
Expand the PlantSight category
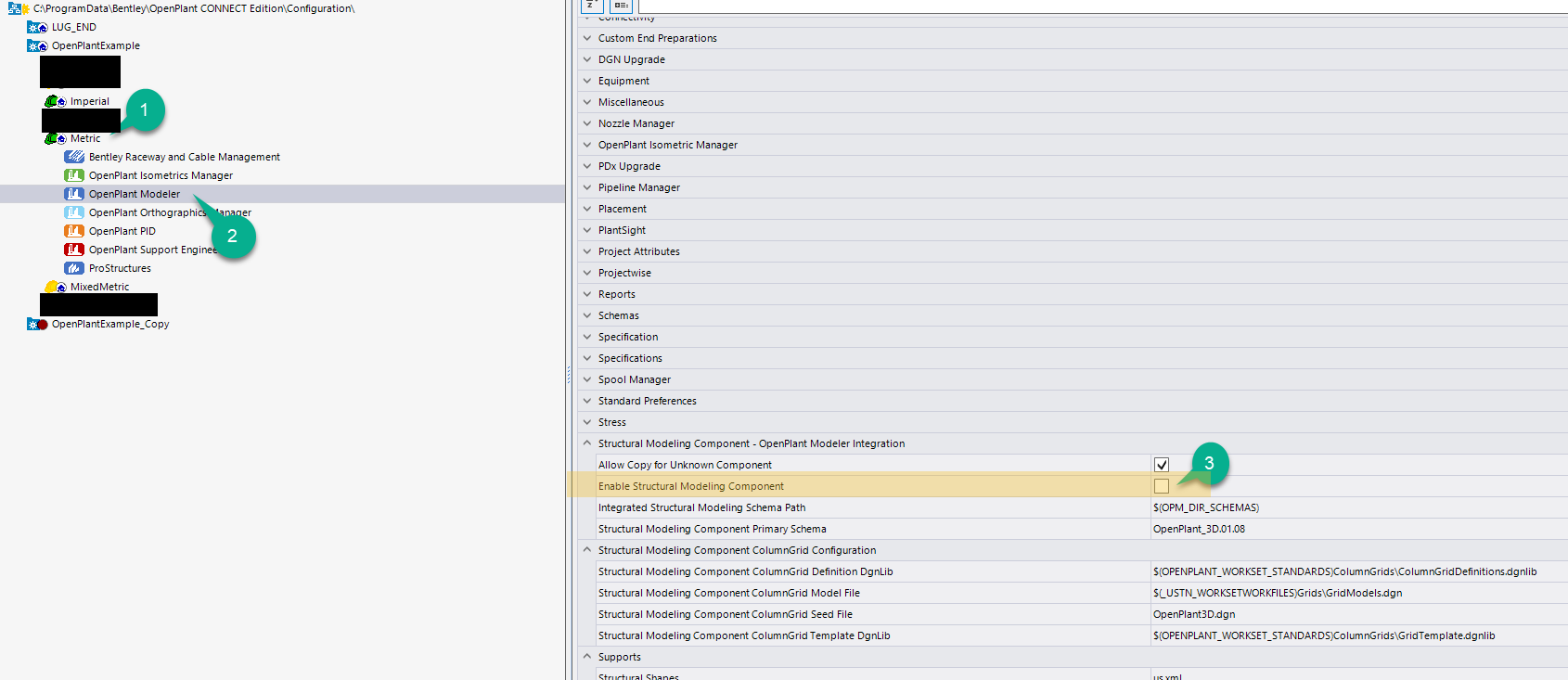(587, 230)
